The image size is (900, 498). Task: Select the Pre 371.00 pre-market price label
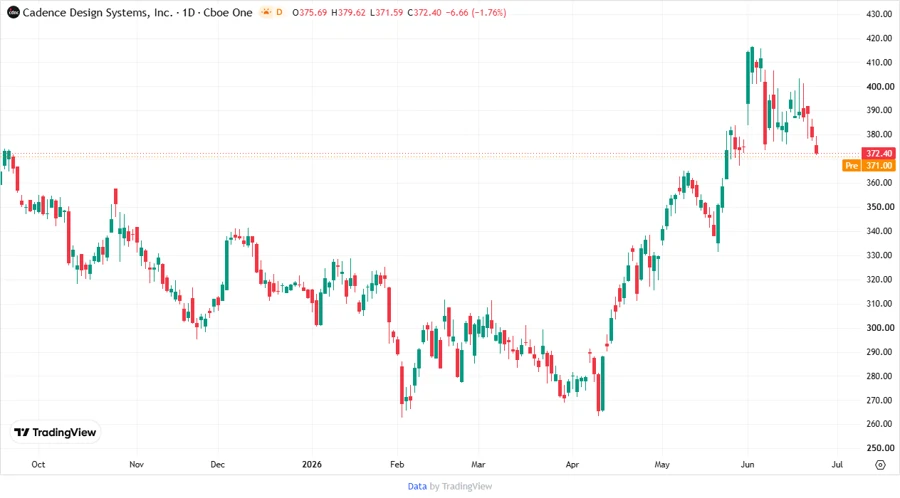click(869, 165)
